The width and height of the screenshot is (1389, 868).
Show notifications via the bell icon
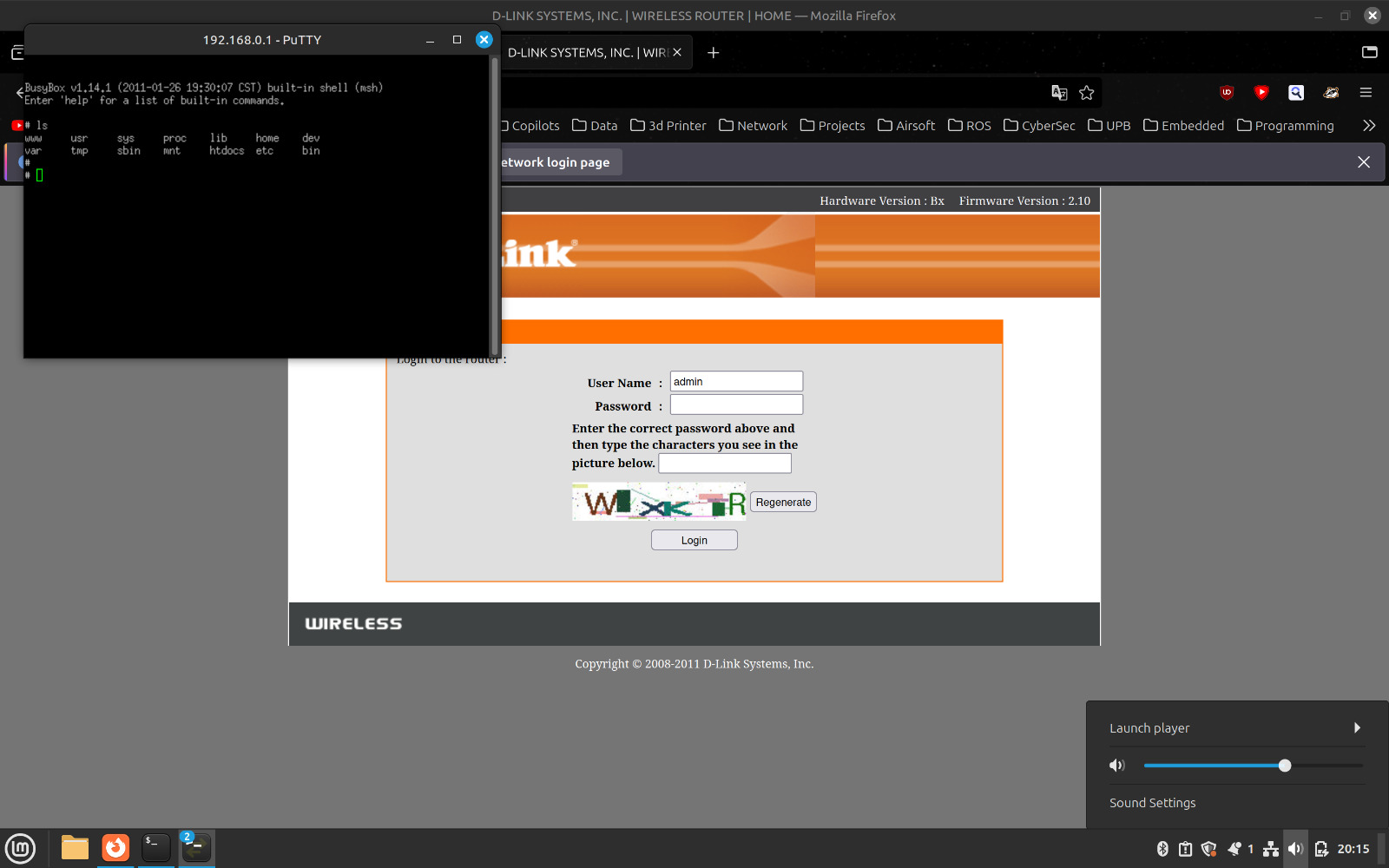(1234, 849)
